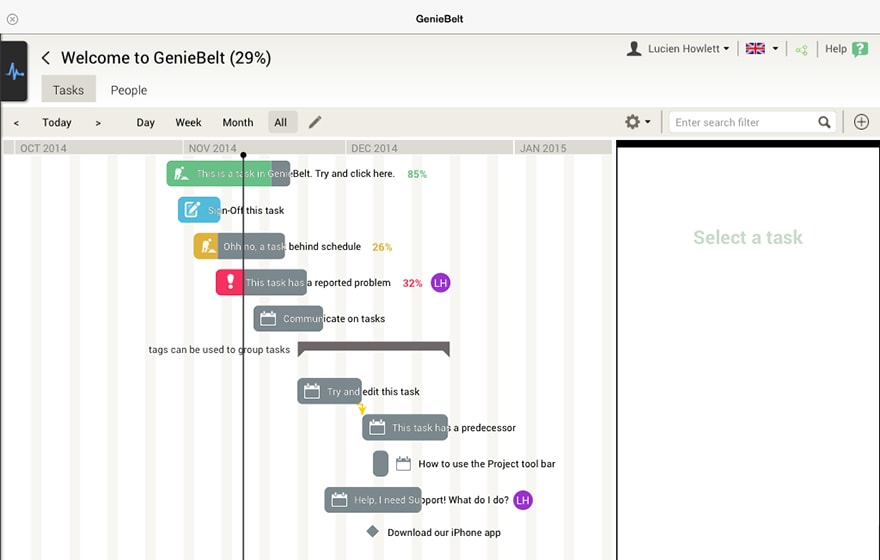
Task: Click the green share icon in the header
Action: (x=801, y=49)
